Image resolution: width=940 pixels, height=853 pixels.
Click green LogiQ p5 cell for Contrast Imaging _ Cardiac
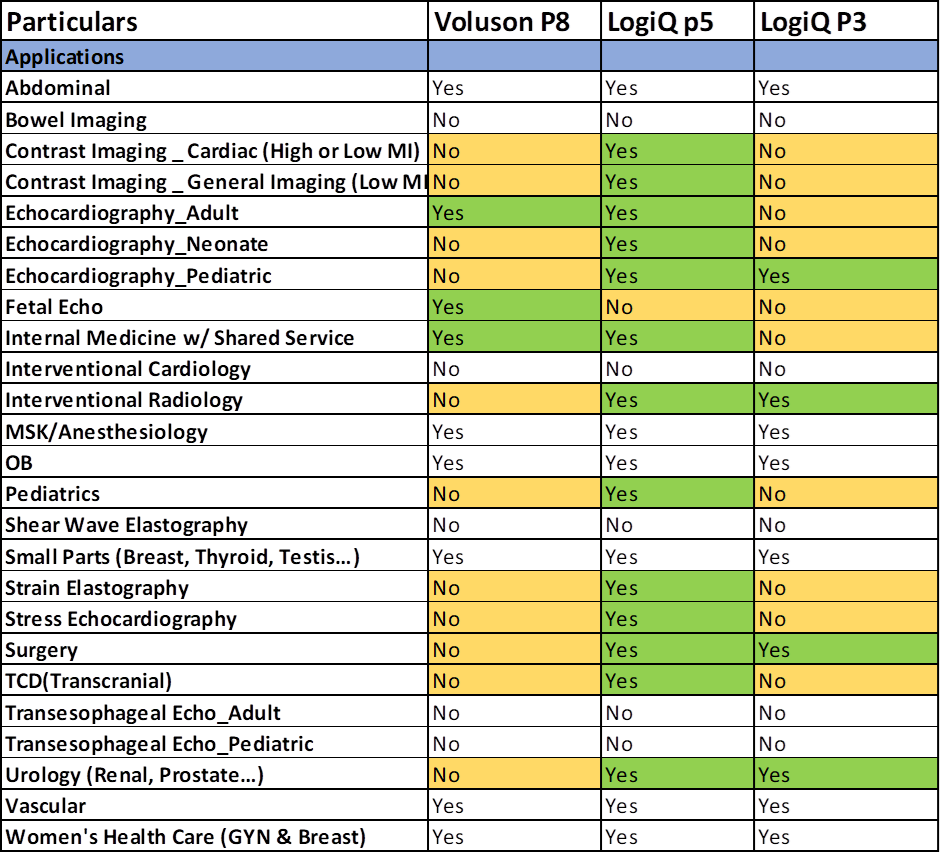(x=677, y=150)
